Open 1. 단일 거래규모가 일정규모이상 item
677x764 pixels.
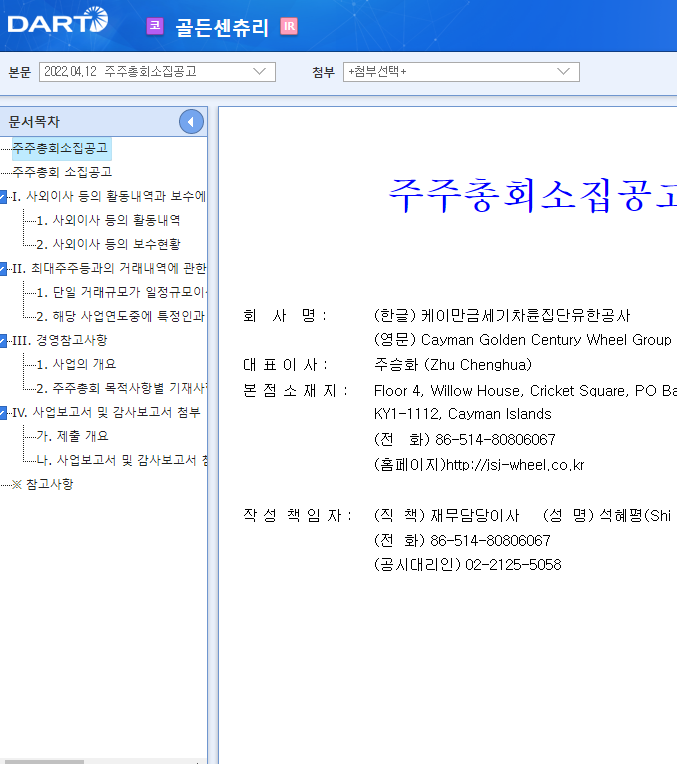click(x=122, y=292)
